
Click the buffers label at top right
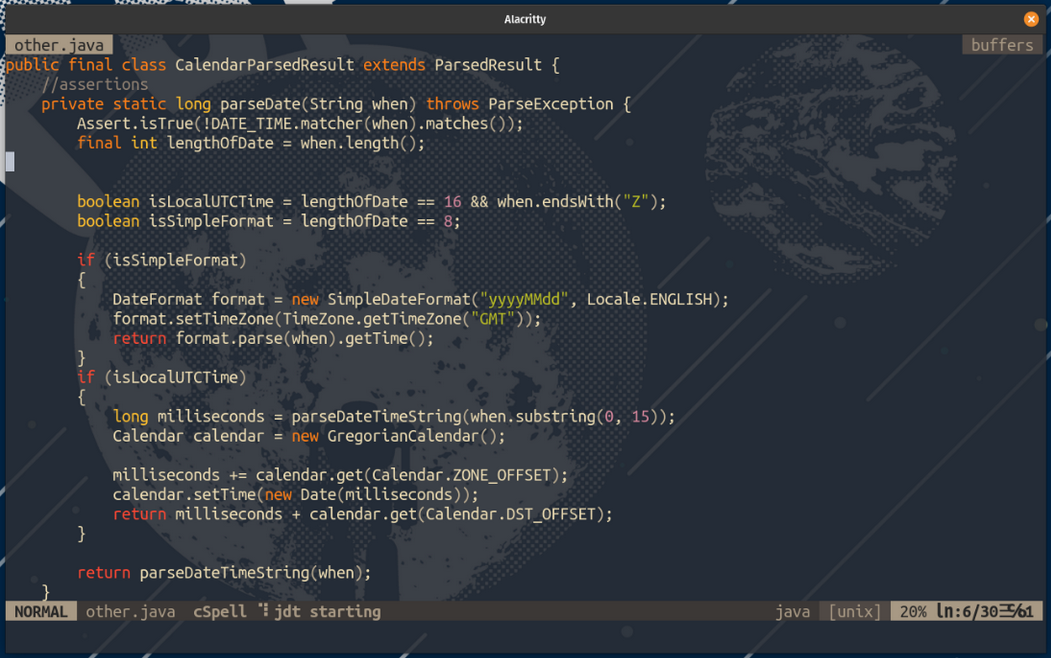tap(1001, 44)
